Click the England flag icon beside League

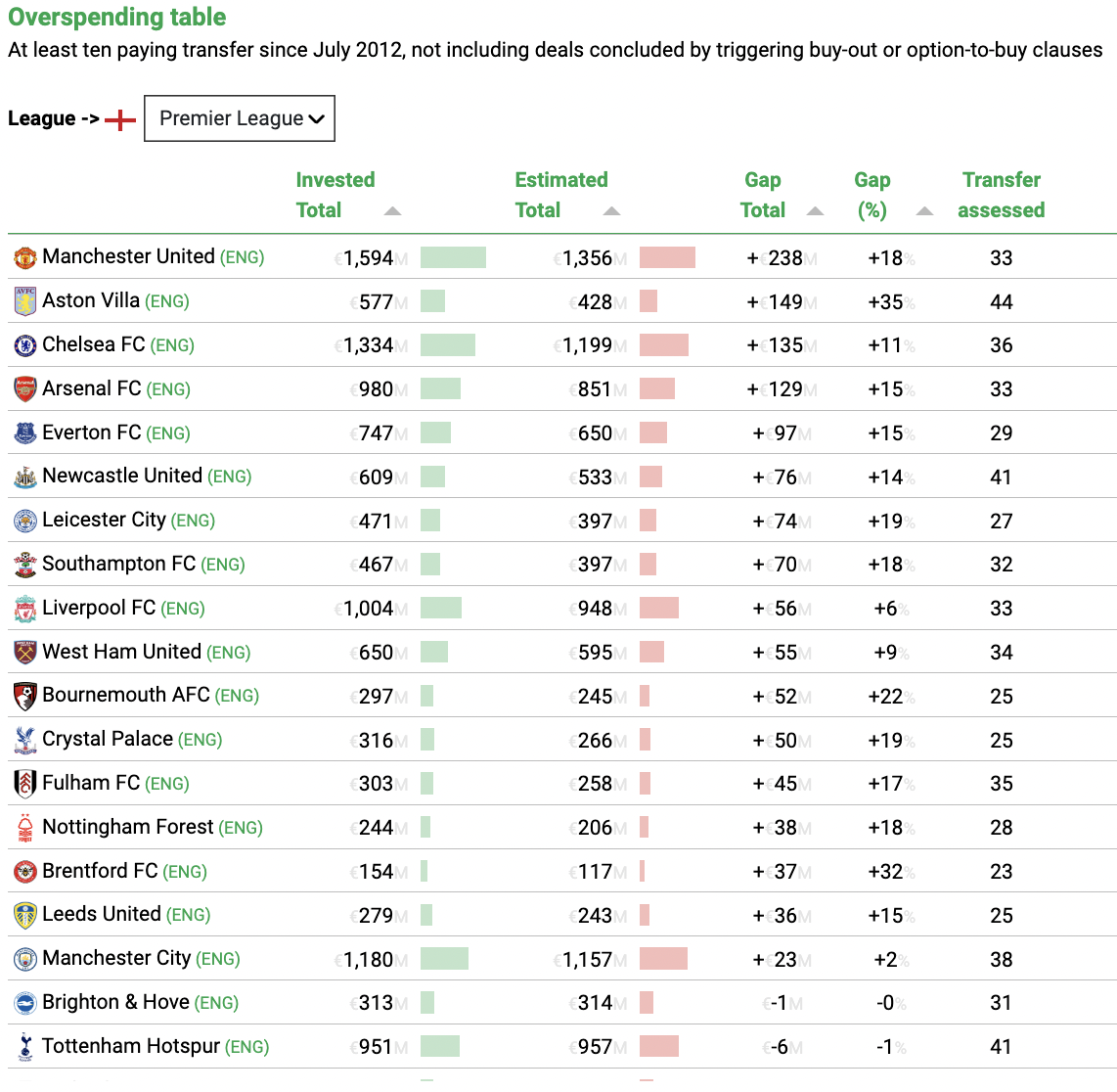[x=119, y=119]
